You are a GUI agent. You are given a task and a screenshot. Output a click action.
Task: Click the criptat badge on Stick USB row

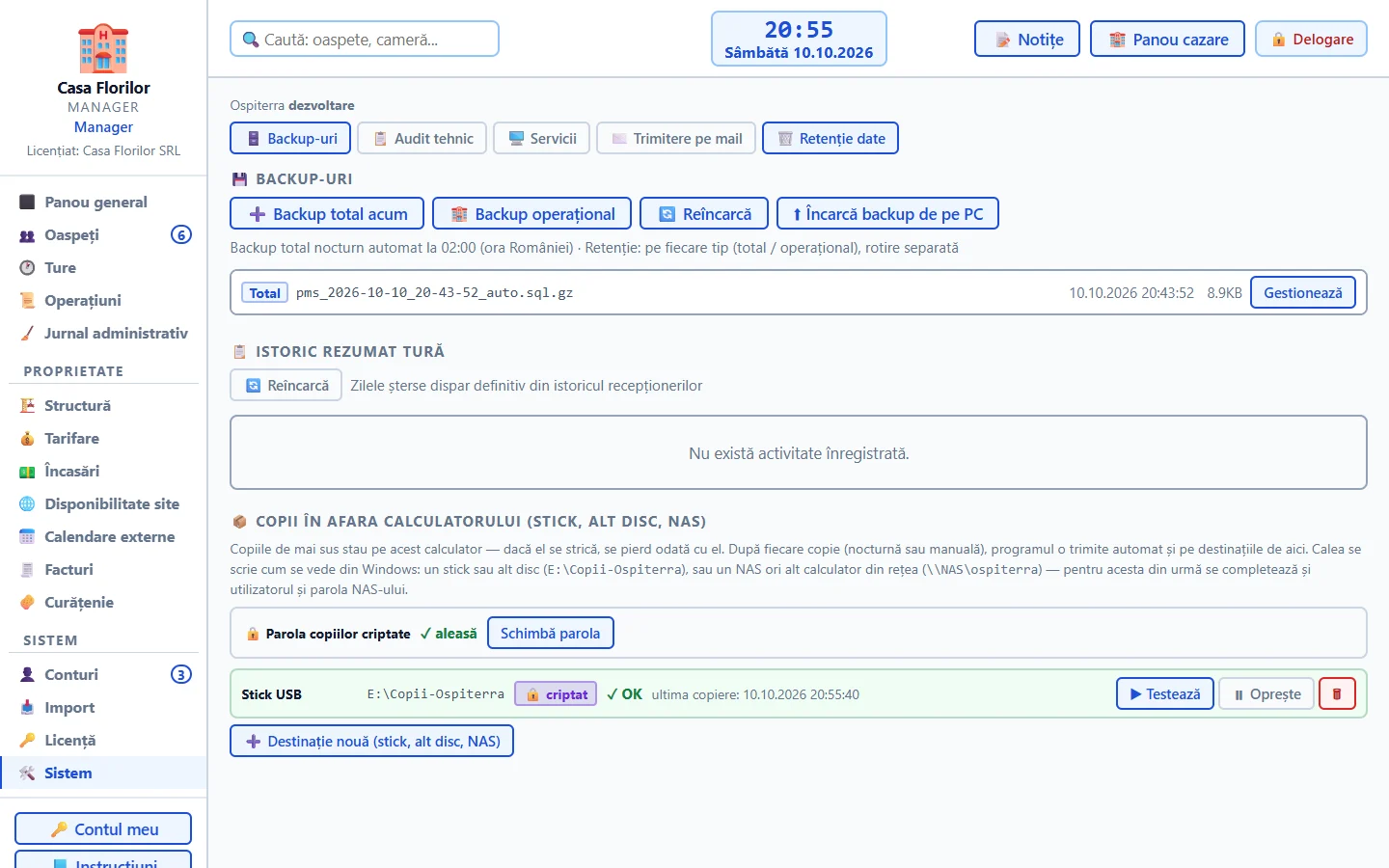(556, 693)
